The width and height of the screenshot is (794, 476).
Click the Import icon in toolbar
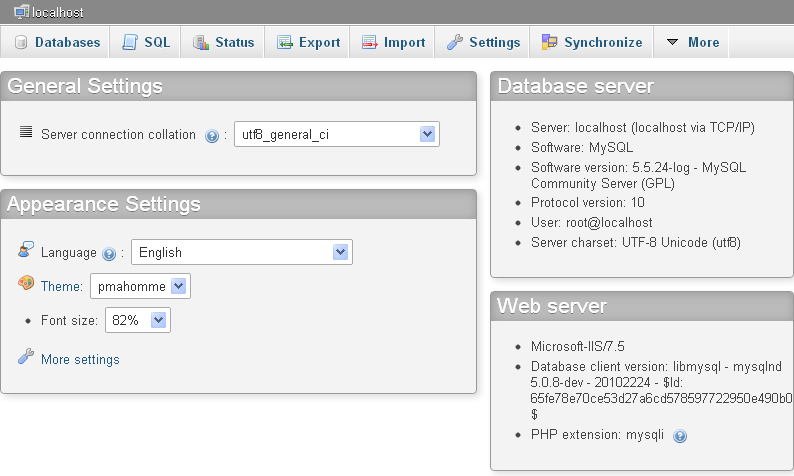369,43
